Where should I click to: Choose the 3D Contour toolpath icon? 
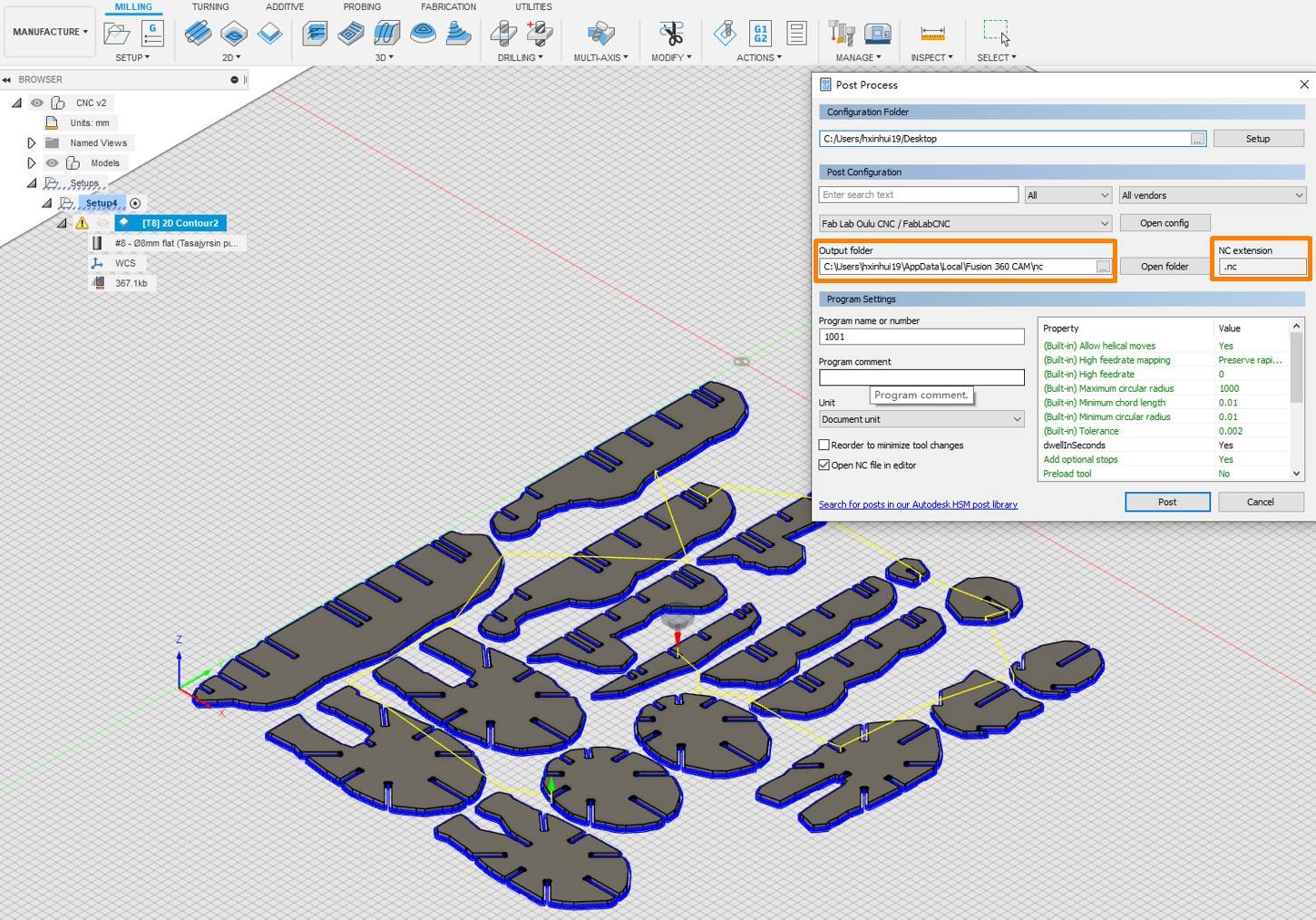(x=423, y=34)
